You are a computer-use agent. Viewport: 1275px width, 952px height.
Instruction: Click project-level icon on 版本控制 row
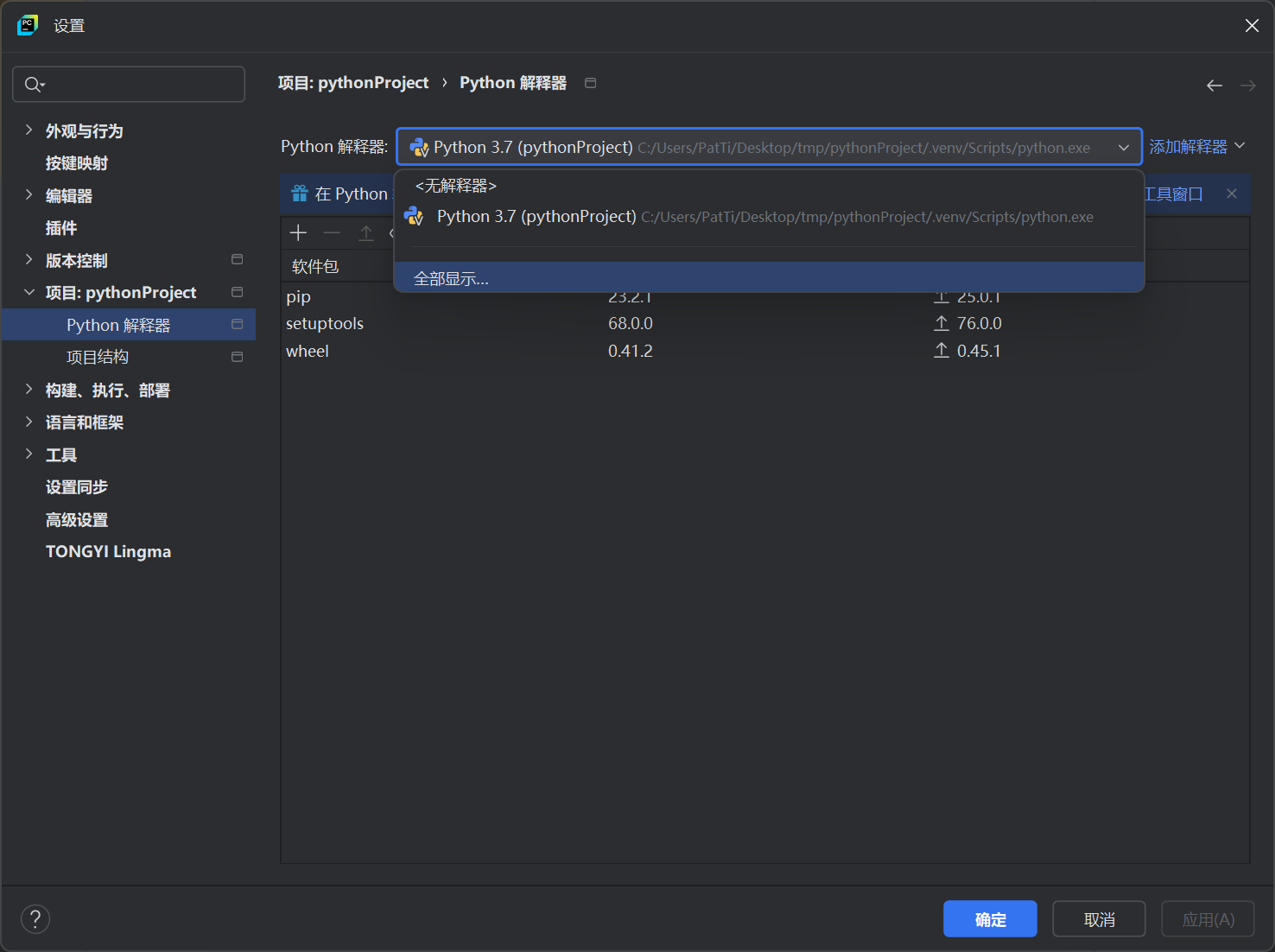[x=238, y=259]
